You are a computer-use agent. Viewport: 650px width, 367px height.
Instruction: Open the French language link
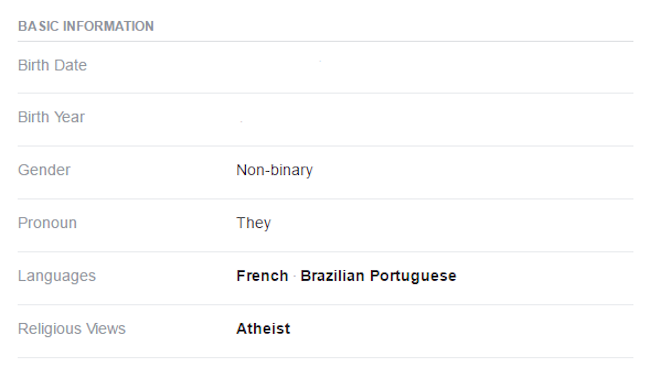click(x=262, y=276)
